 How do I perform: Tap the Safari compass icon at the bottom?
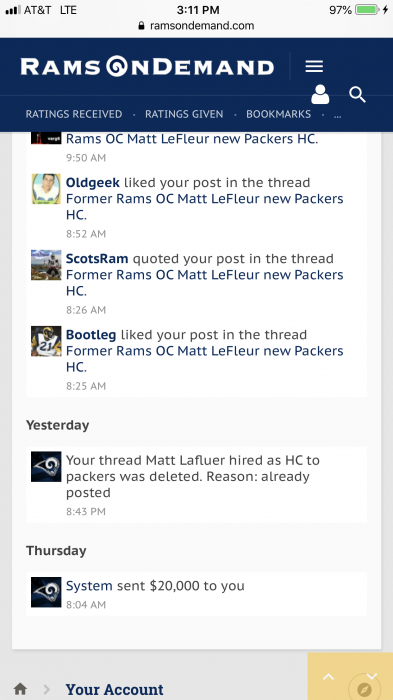(365, 690)
